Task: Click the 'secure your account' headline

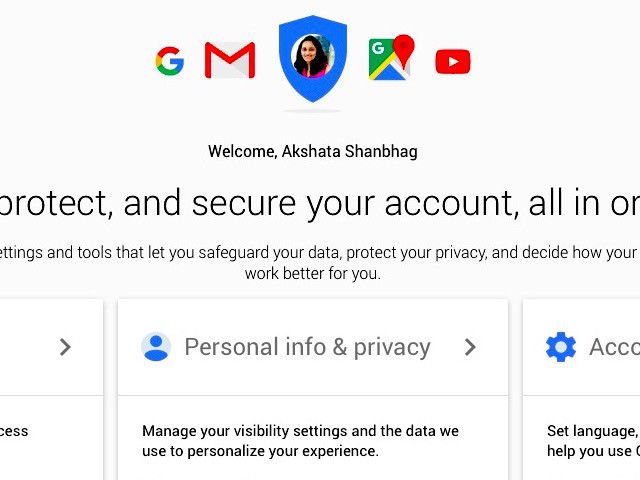Action: 320,203
